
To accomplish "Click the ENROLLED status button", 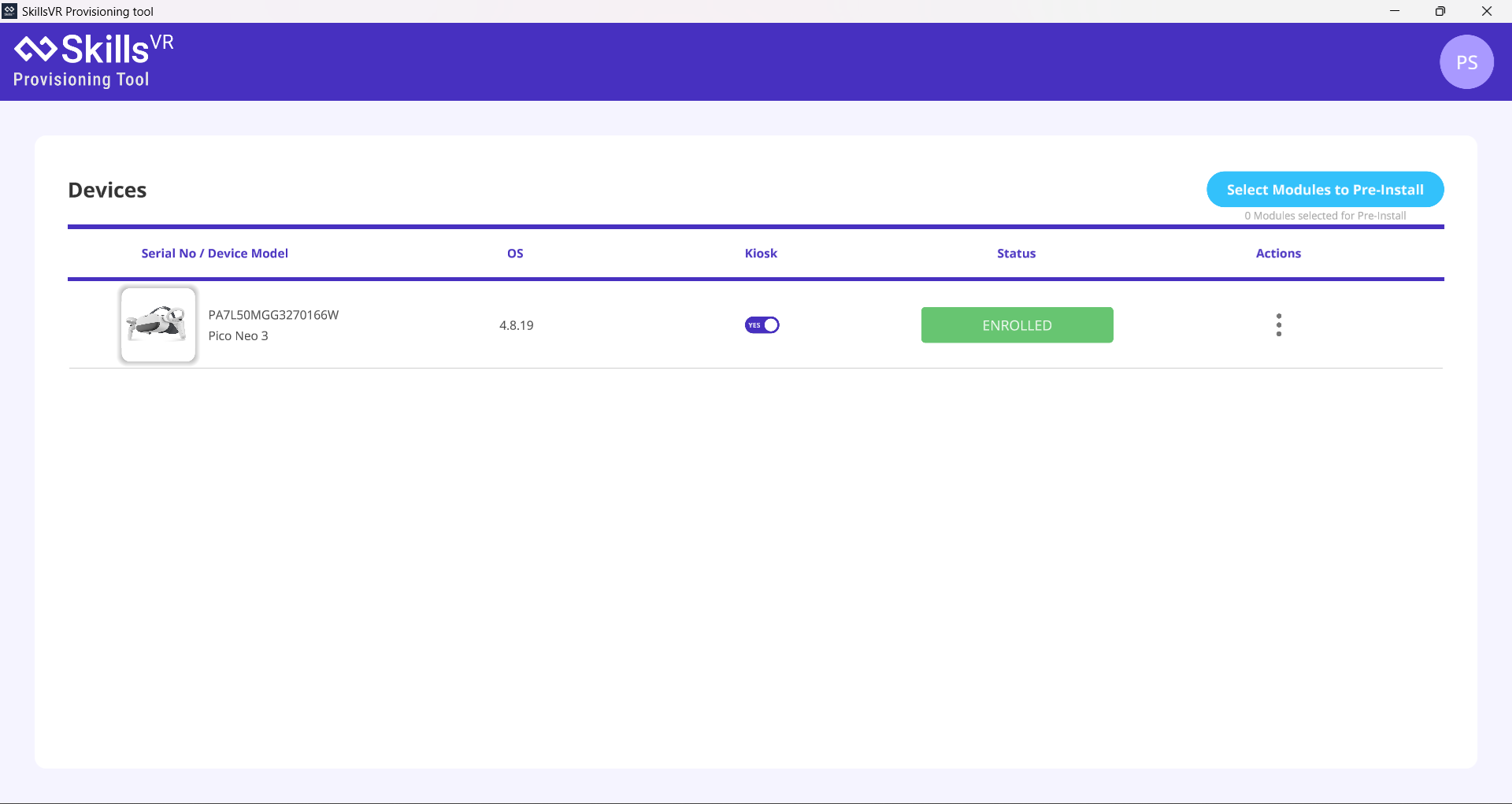I will pos(1017,324).
